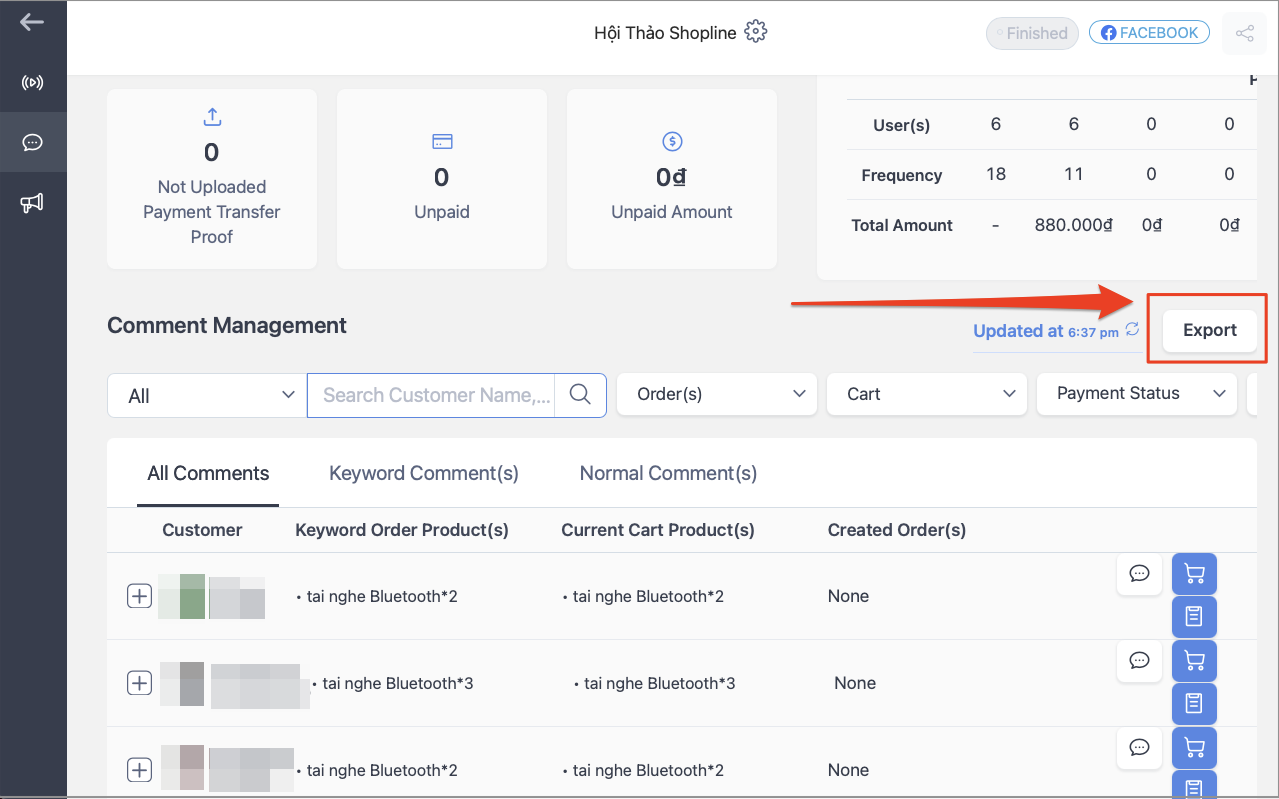
Task: Click the back arrow in sidebar
Action: [32, 22]
